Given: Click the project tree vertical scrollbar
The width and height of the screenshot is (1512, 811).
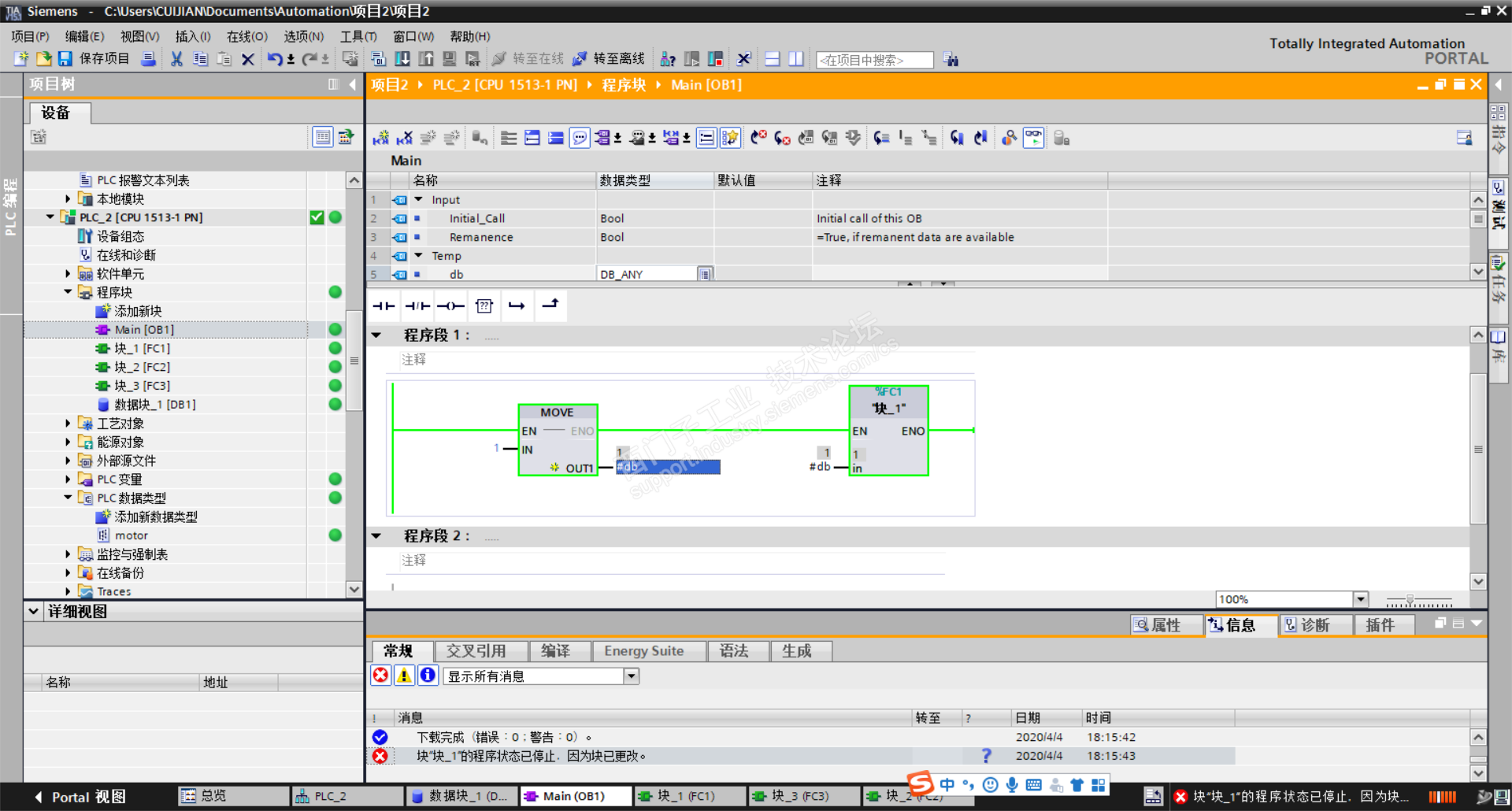Looking at the screenshot, I should tap(354, 362).
